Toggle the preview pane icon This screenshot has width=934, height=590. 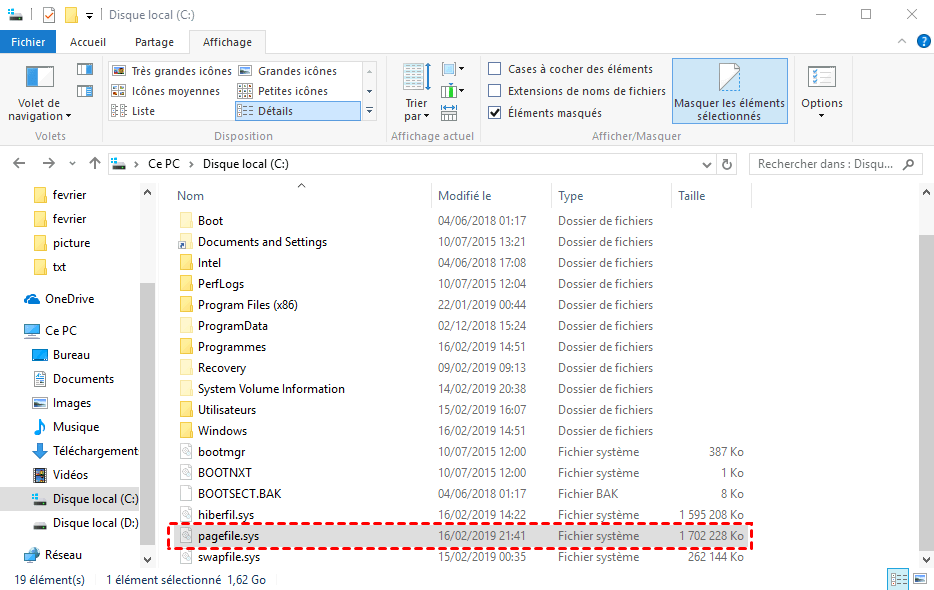(x=85, y=70)
